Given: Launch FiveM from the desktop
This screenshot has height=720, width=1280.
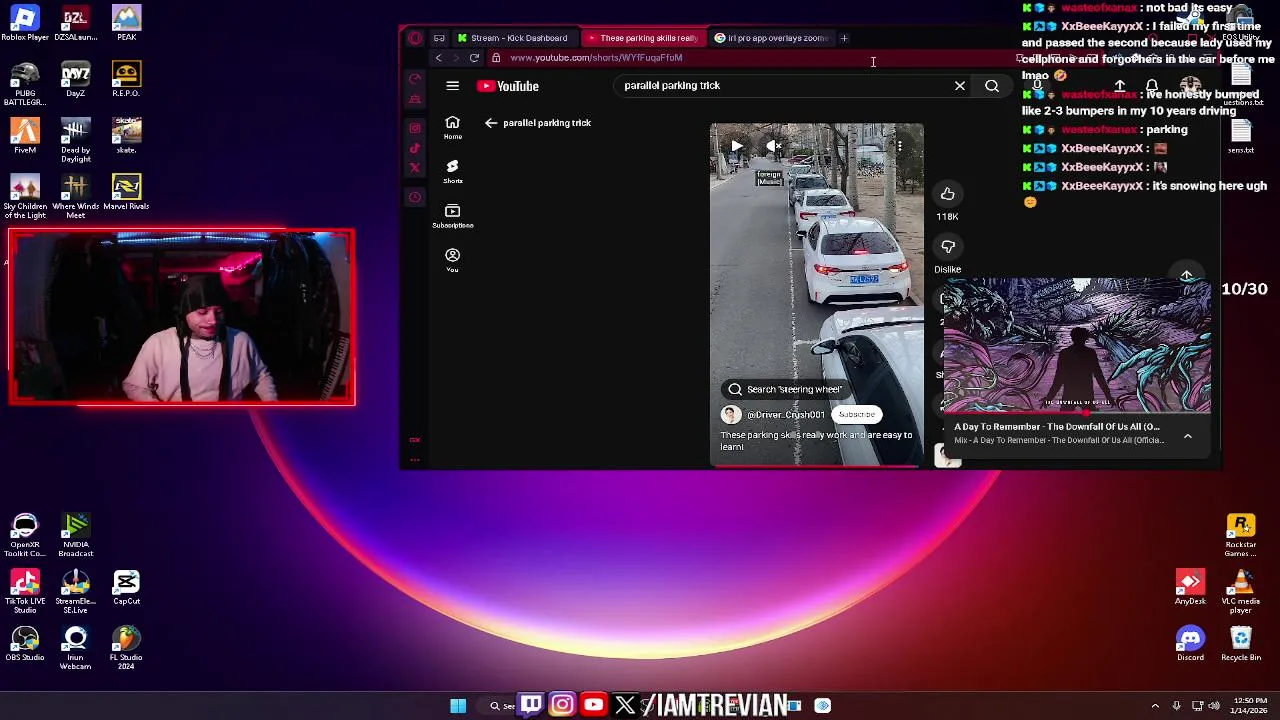Looking at the screenshot, I should pyautogui.click(x=25, y=136).
